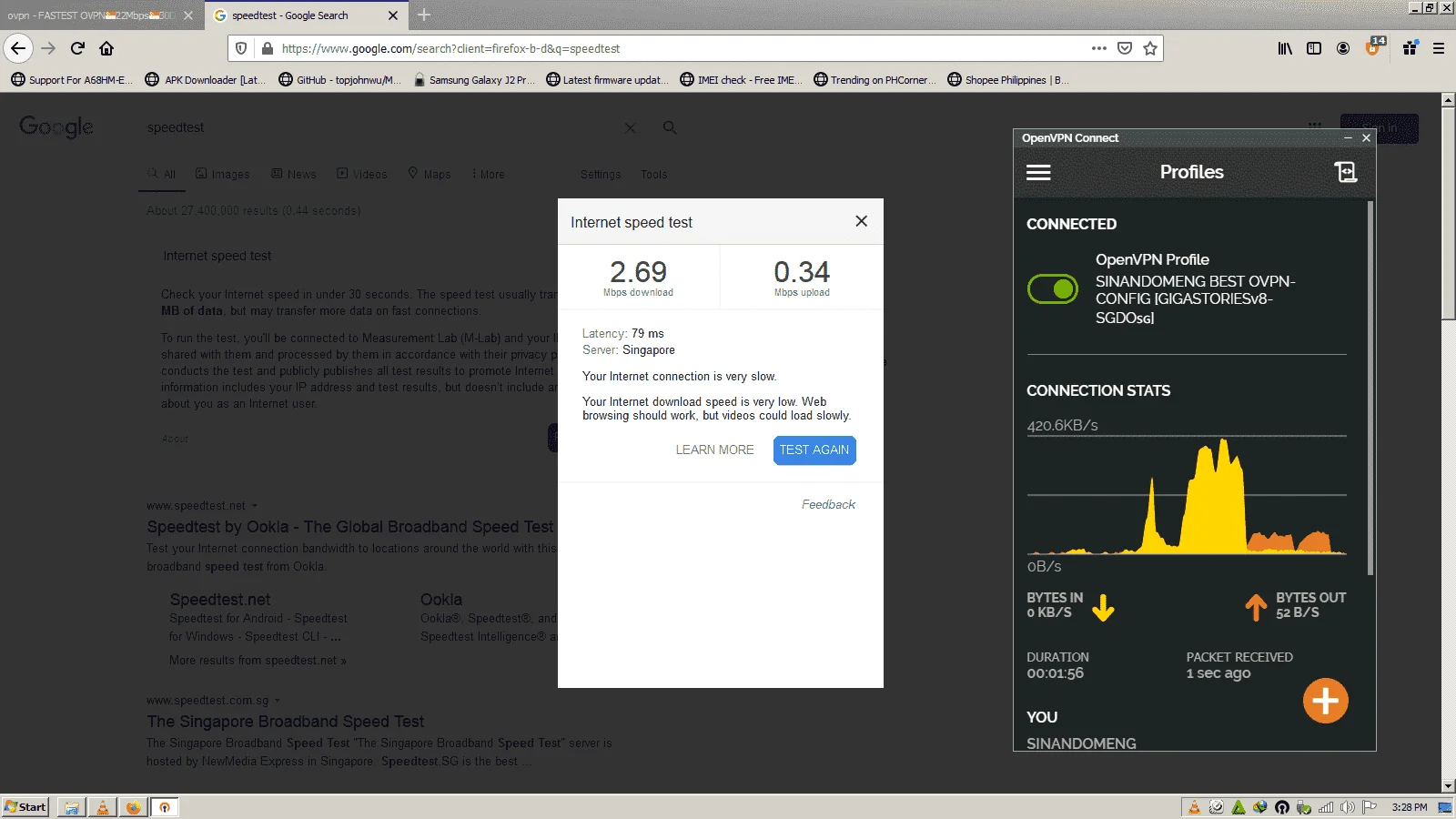Click the orange shield extension with badge 14
1456x819 pixels.
tap(1374, 47)
